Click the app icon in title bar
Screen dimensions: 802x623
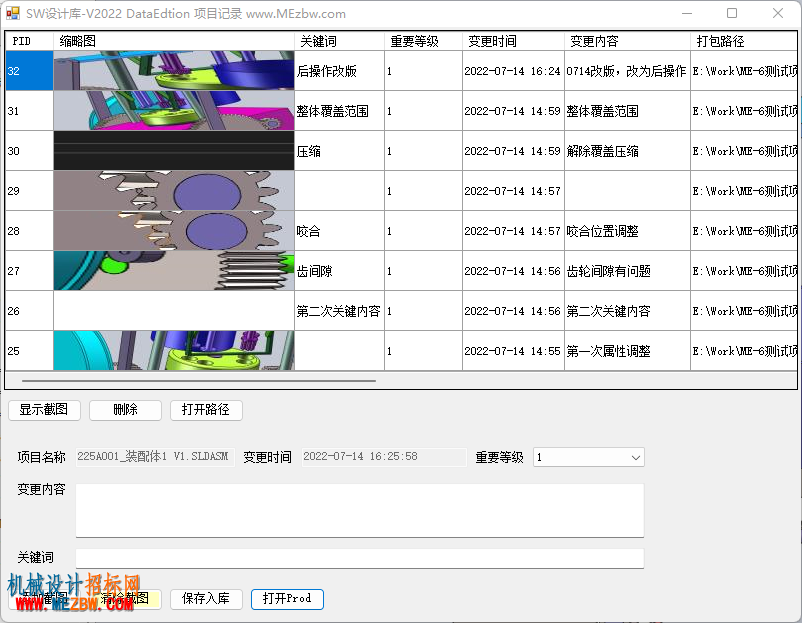13,13
